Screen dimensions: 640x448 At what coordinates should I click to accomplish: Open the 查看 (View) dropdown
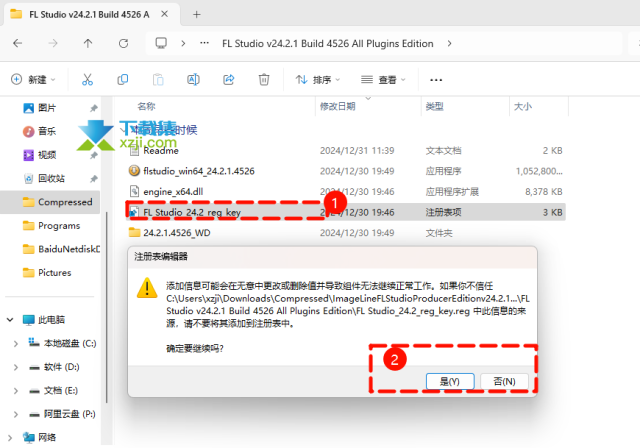383,80
